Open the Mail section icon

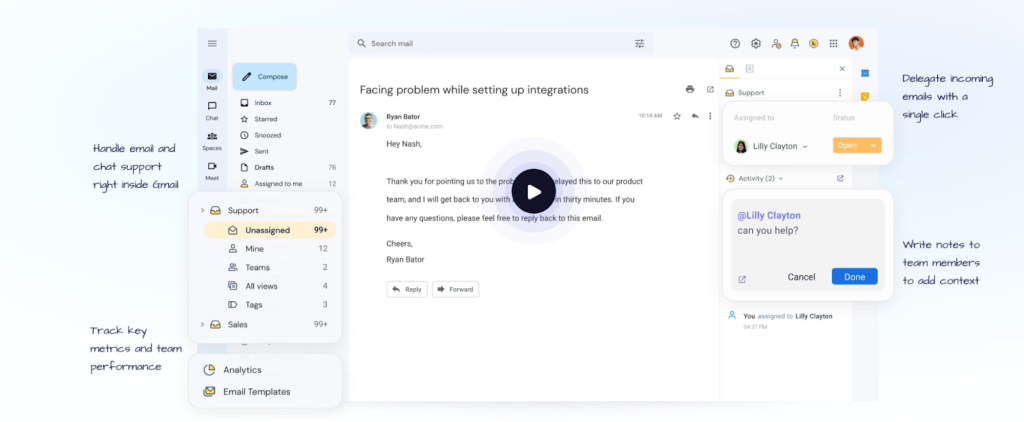coord(212,76)
